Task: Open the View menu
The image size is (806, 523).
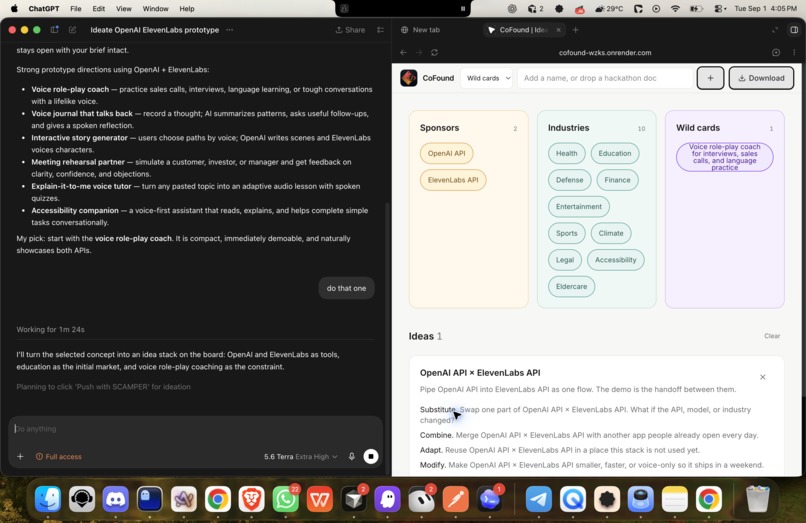Action: (123, 9)
